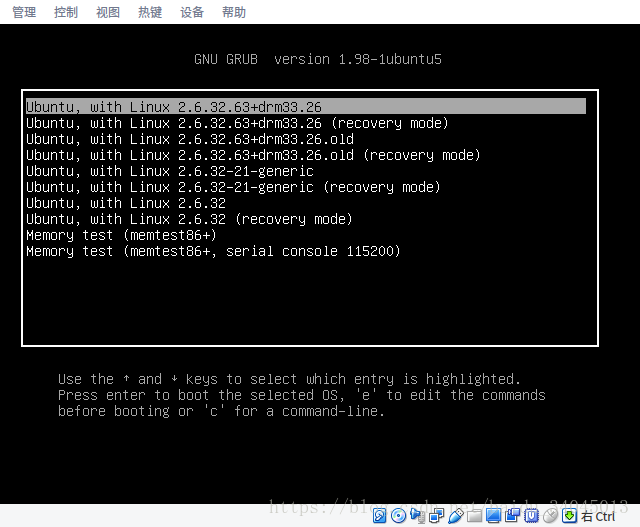Click the mouse integration icon
640x527 pixels.
pyautogui.click(x=550, y=516)
